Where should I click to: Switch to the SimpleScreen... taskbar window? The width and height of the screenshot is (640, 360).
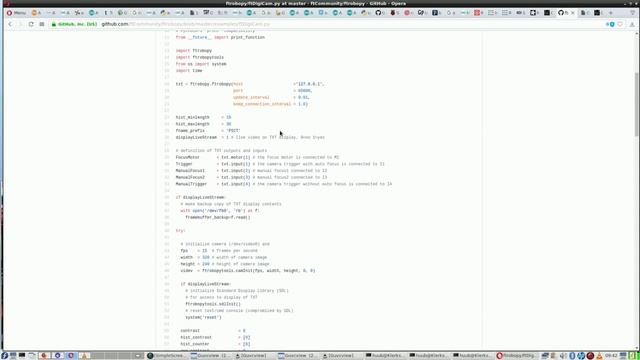point(167,356)
